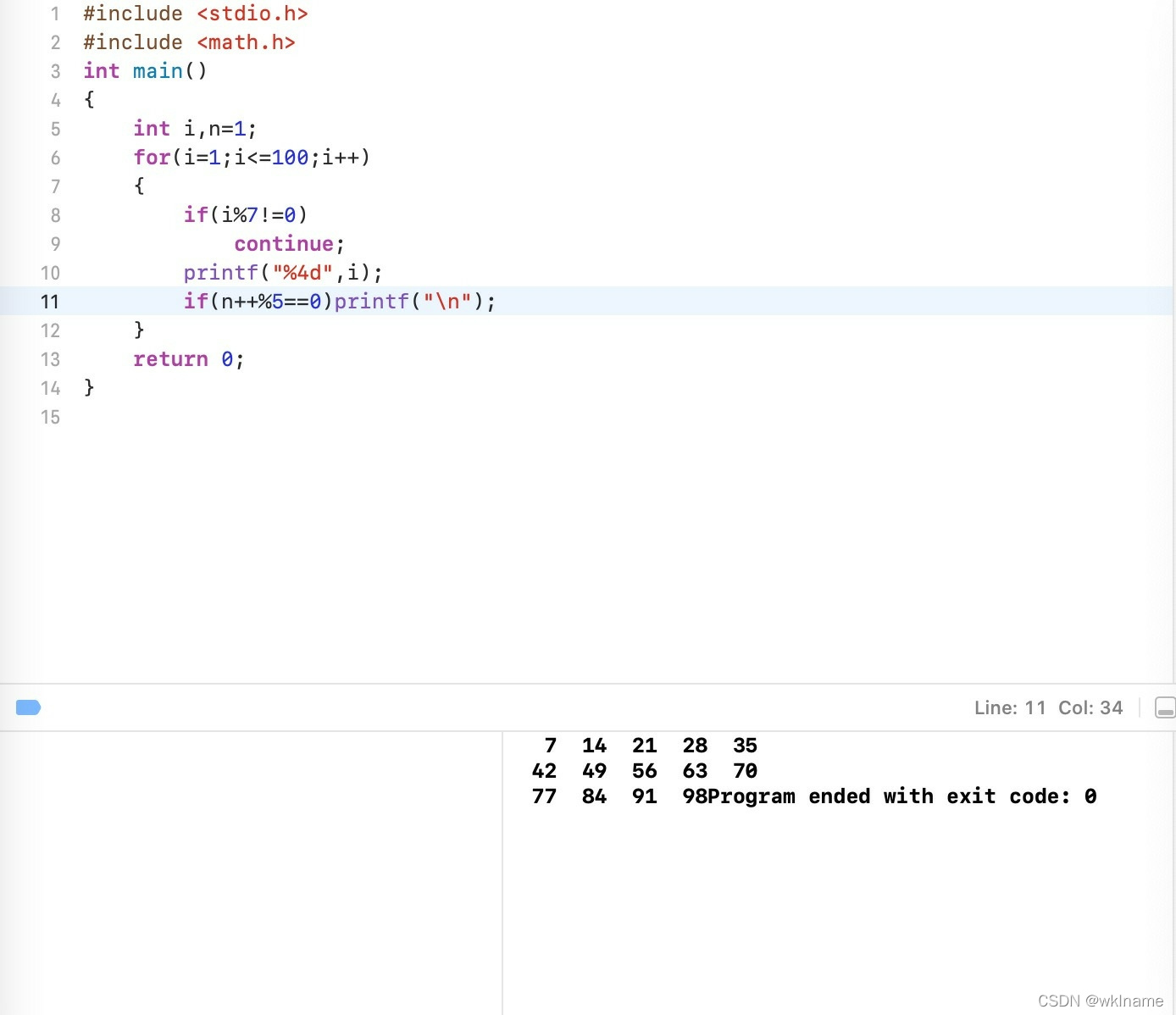Click the continue; statement
Viewport: 1176px width, 1015px height.
pyautogui.click(x=290, y=244)
